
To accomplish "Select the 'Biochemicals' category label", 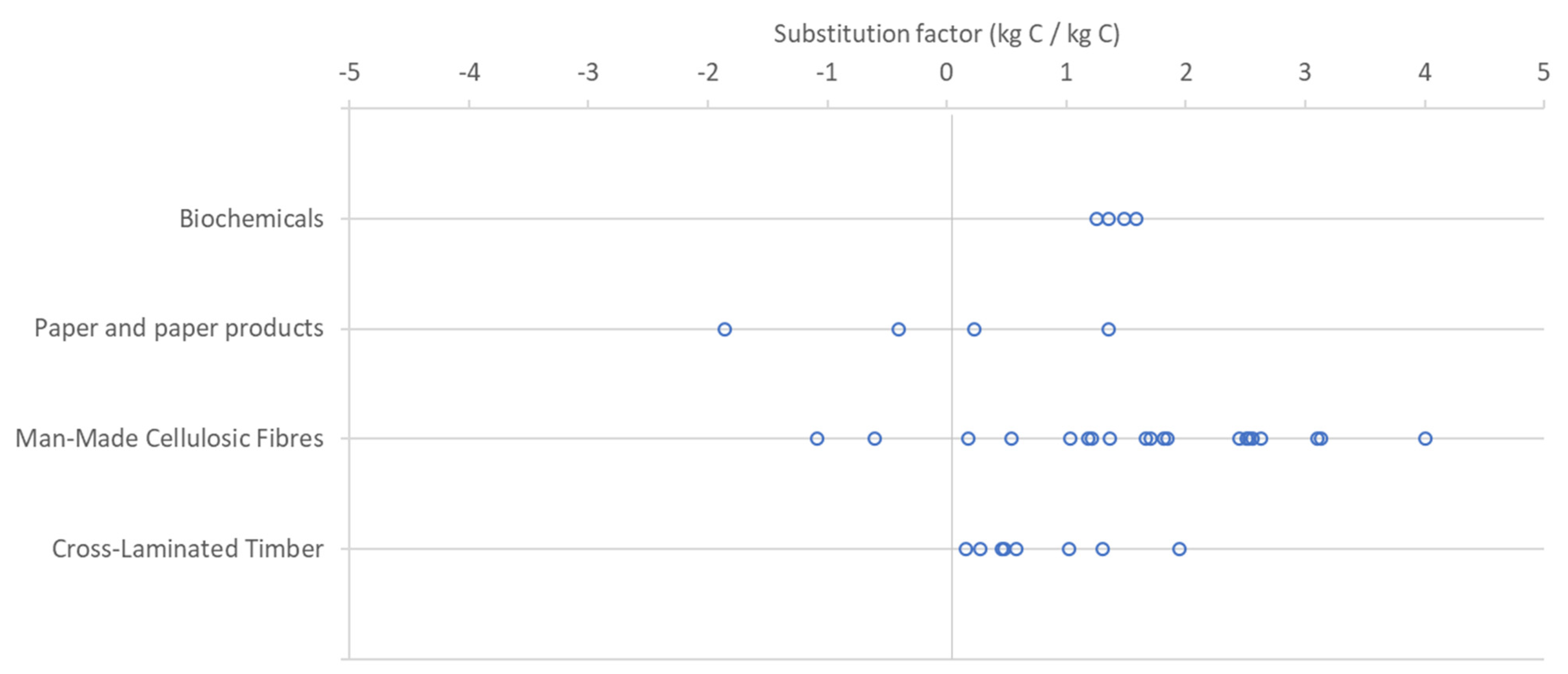I will pos(251,219).
